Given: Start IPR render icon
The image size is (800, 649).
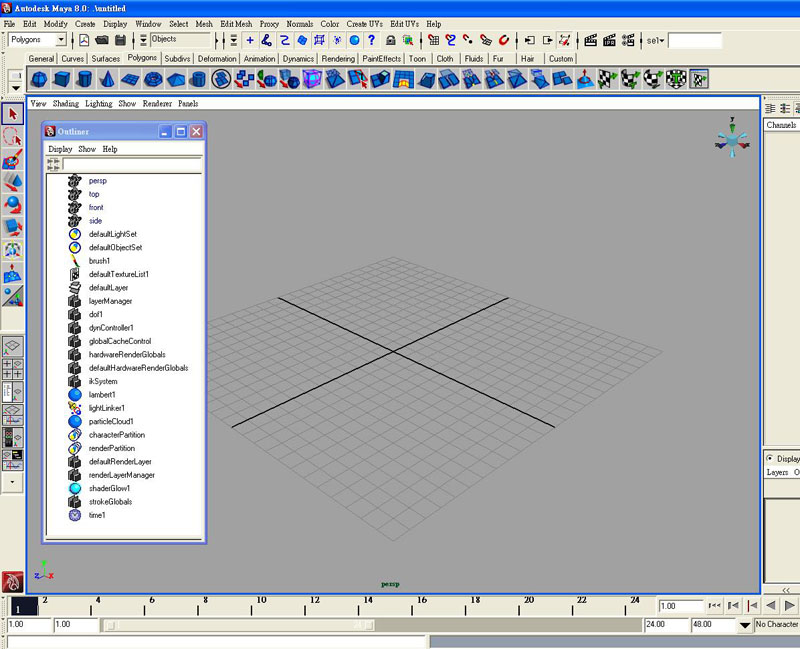Looking at the screenshot, I should (x=609, y=40).
